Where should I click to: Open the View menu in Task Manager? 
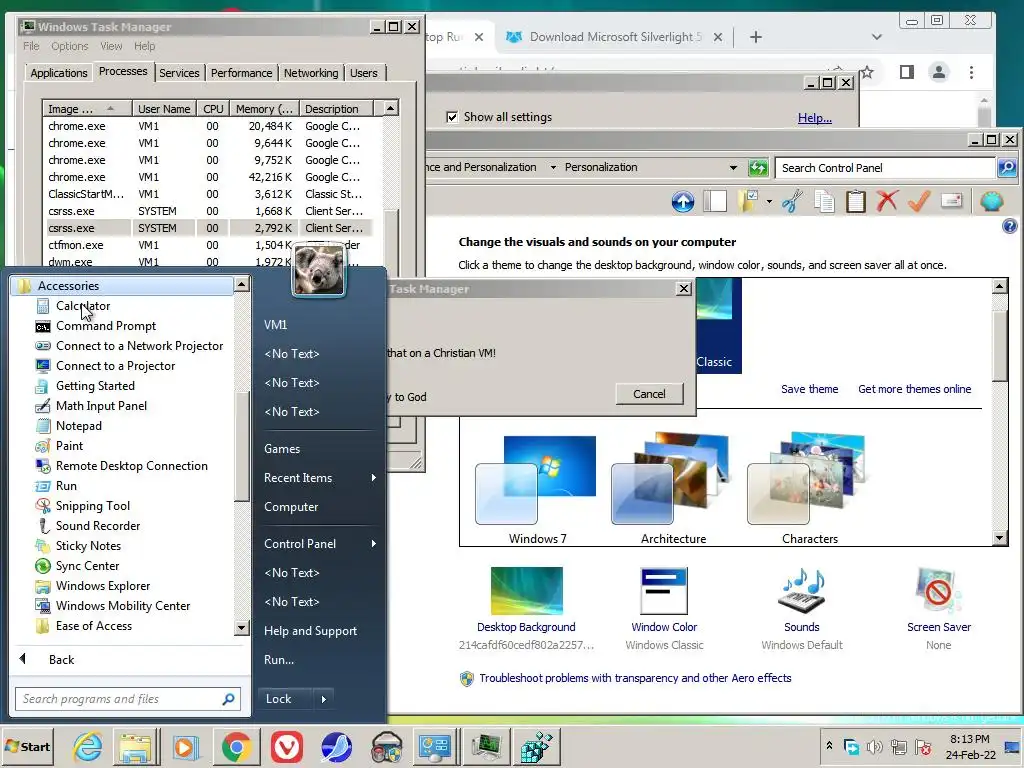click(111, 46)
